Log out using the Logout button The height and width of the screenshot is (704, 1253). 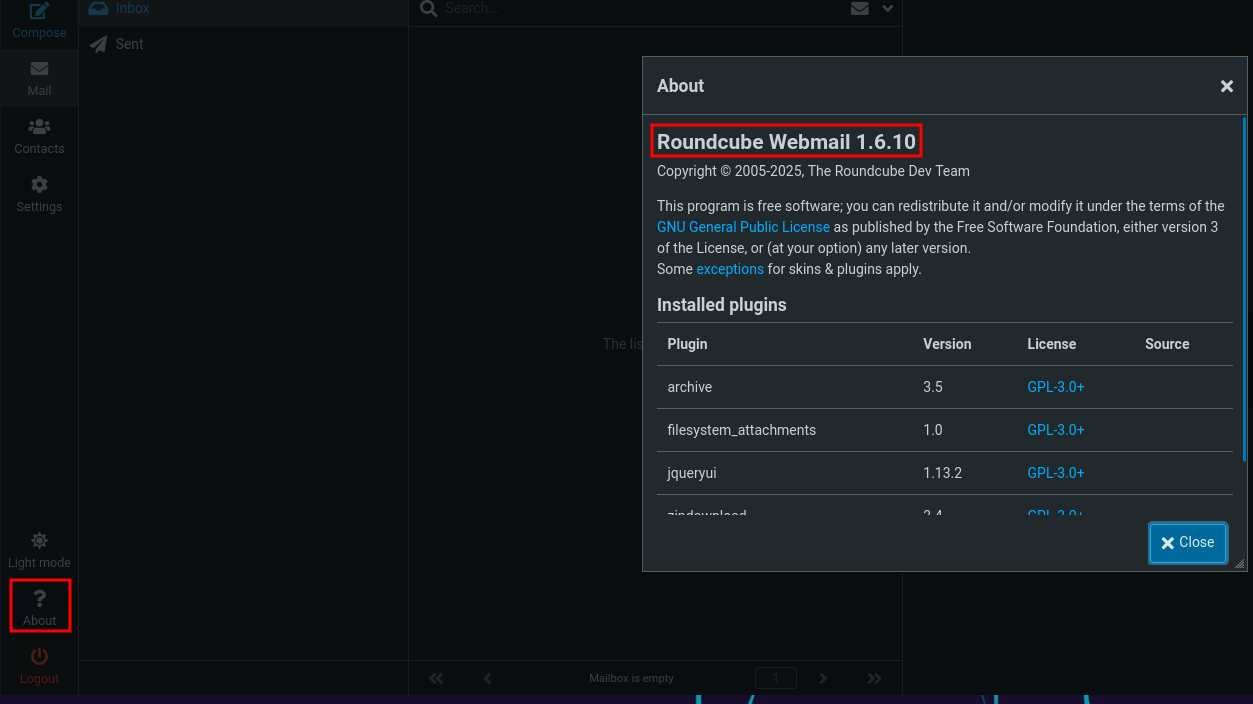pyautogui.click(x=39, y=666)
